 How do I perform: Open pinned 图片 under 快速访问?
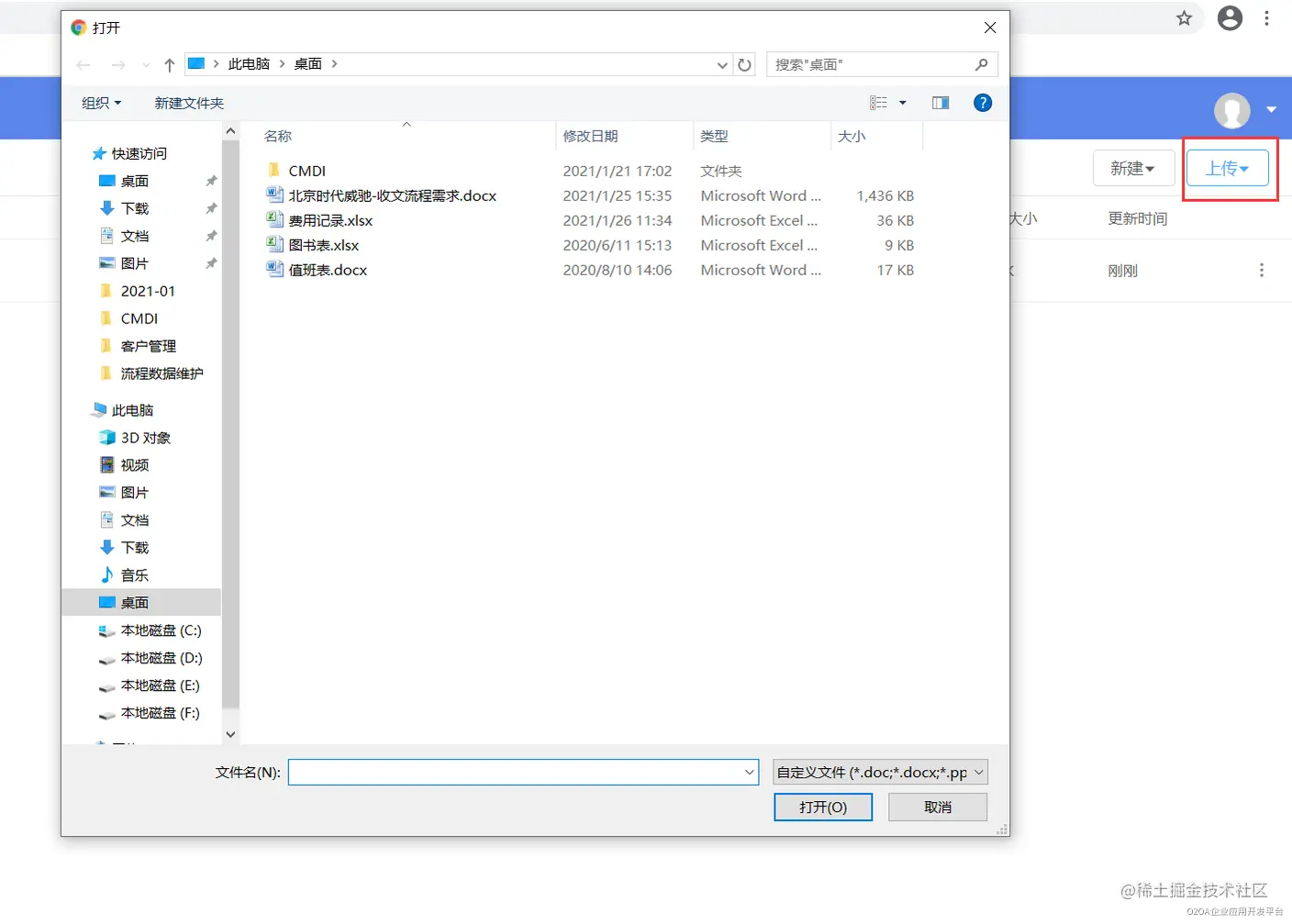(135, 263)
